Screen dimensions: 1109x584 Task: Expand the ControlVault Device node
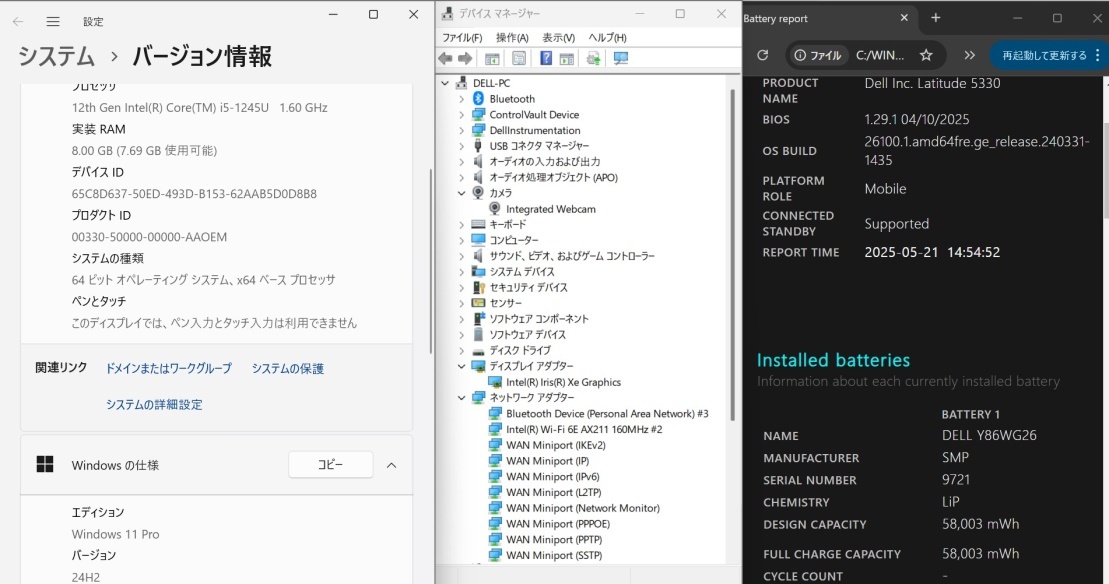coord(462,115)
